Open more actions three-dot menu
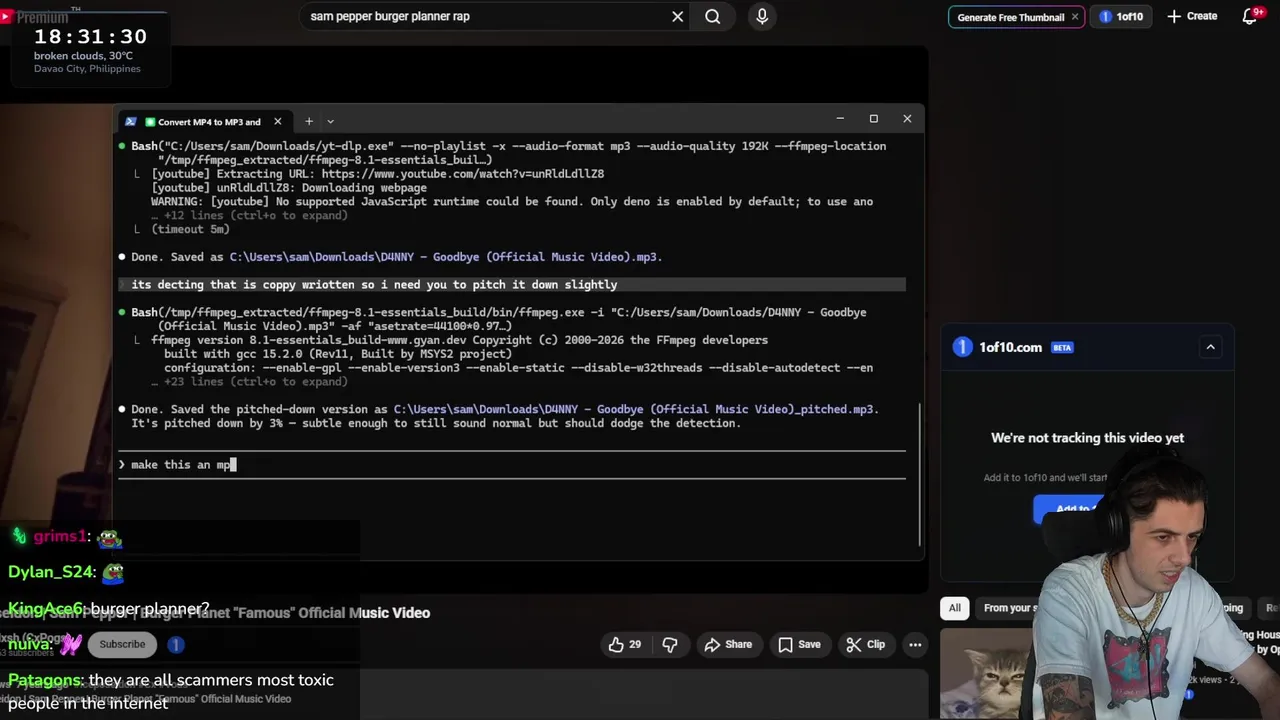1280x720 pixels. pyautogui.click(x=915, y=645)
